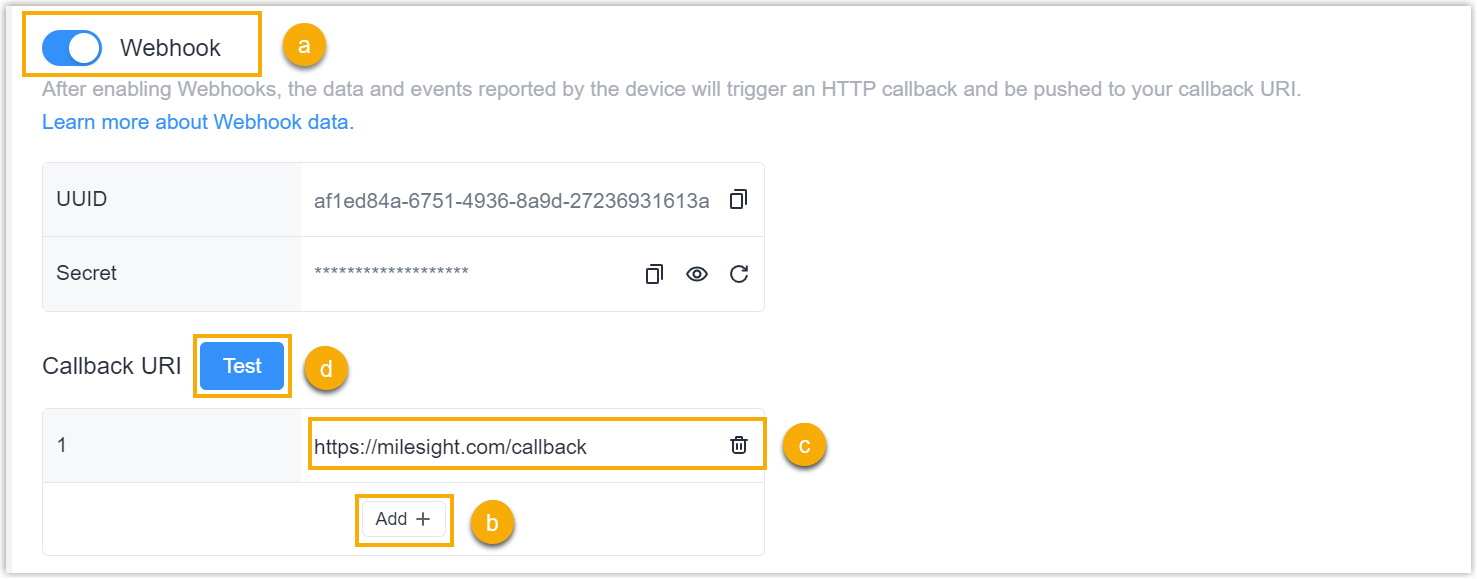Click the orange annotation marker a

tap(305, 45)
